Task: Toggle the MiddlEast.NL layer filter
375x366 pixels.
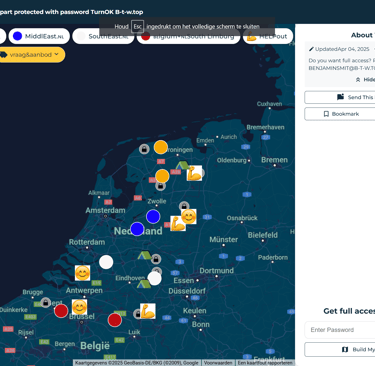Action: point(39,36)
